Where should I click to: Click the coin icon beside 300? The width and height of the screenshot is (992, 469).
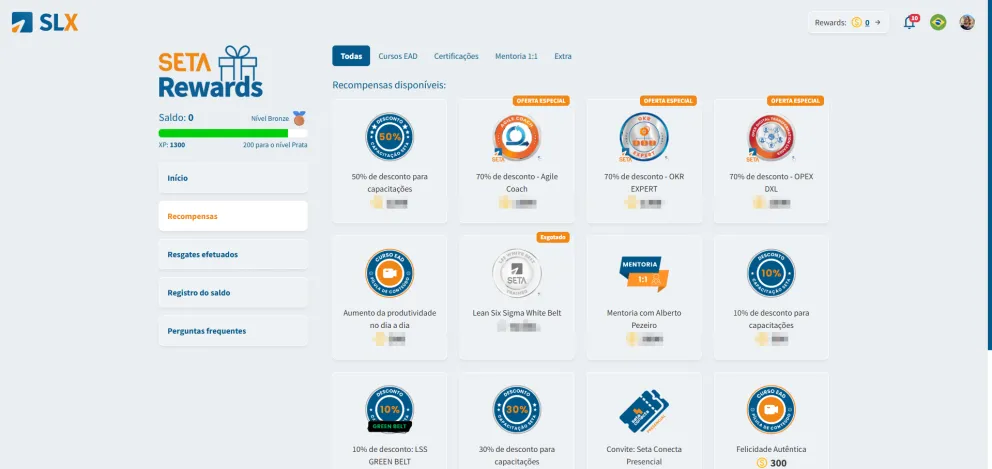point(762,463)
